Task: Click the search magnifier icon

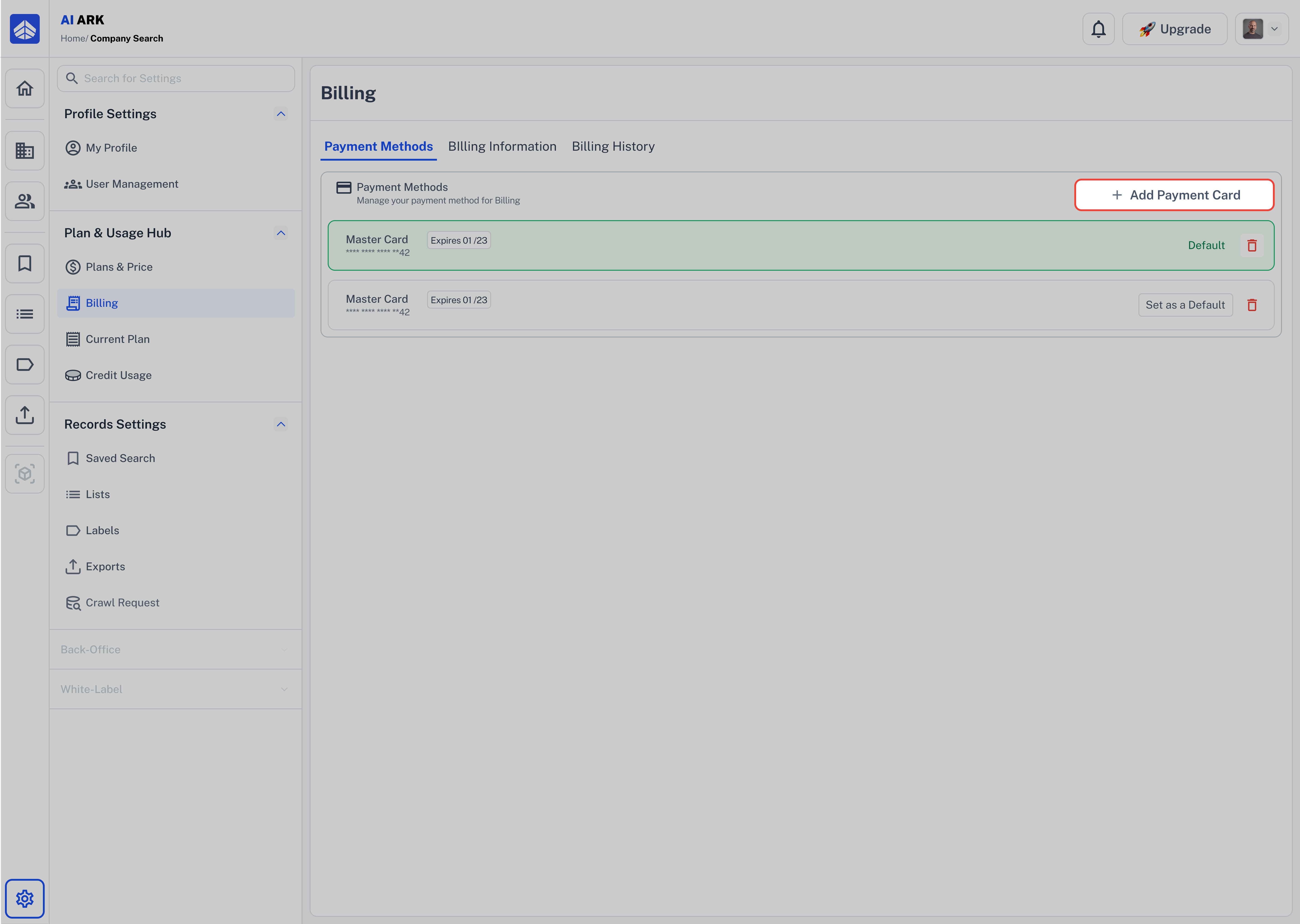Action: click(x=72, y=78)
